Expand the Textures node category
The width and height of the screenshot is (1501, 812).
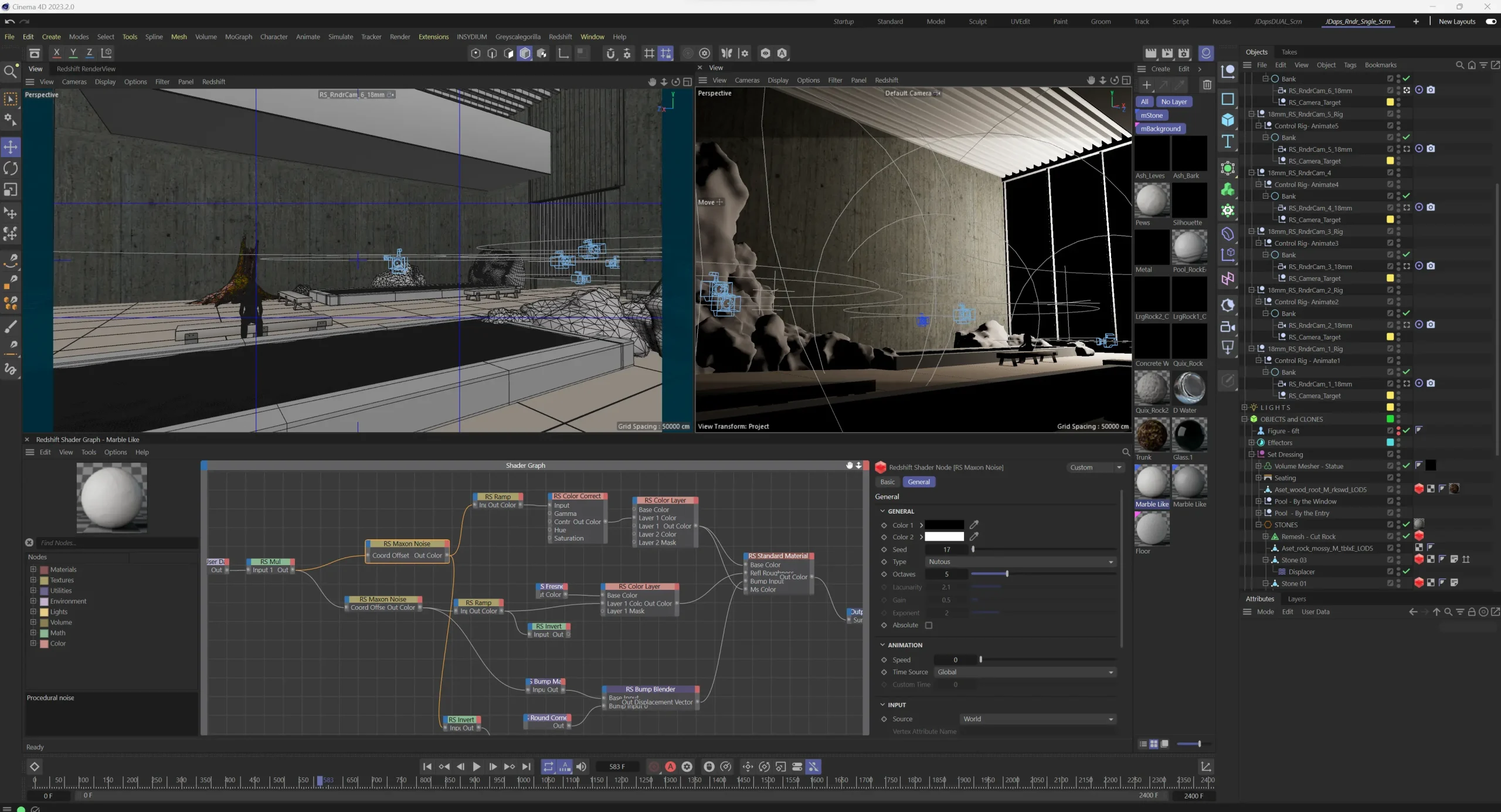pos(33,580)
